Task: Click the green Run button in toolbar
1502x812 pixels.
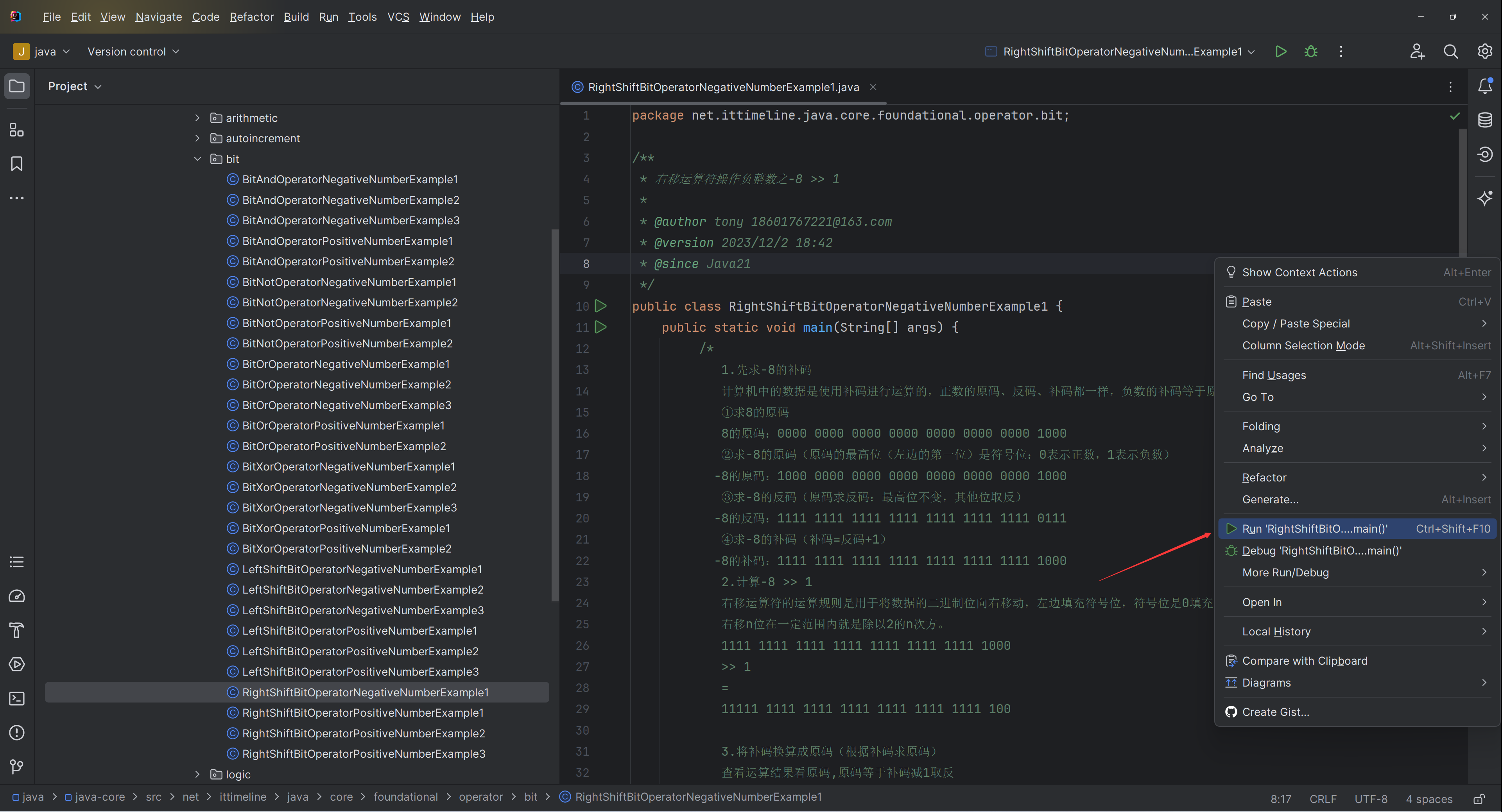Action: (x=1281, y=51)
